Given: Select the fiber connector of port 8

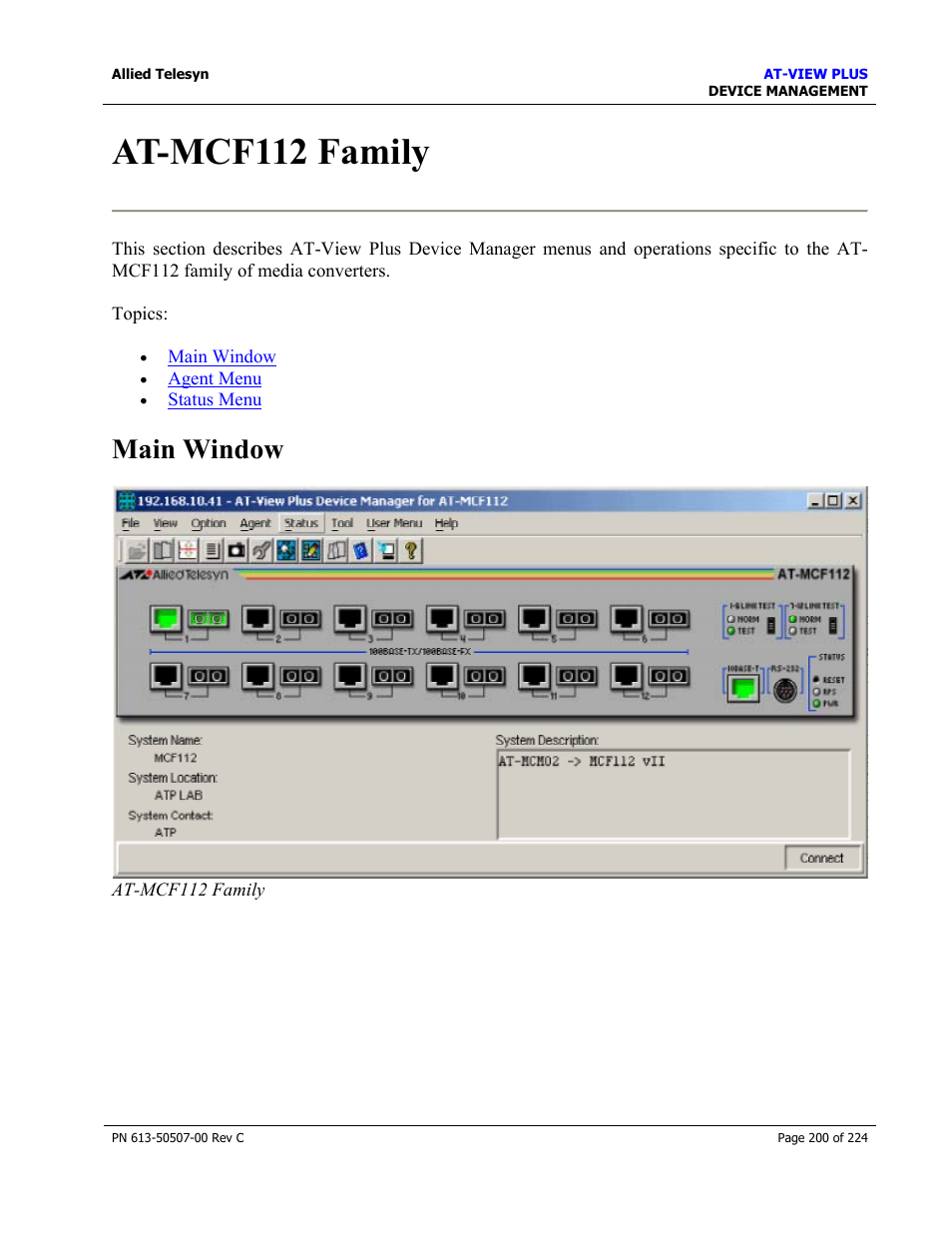Looking at the screenshot, I should (300, 676).
